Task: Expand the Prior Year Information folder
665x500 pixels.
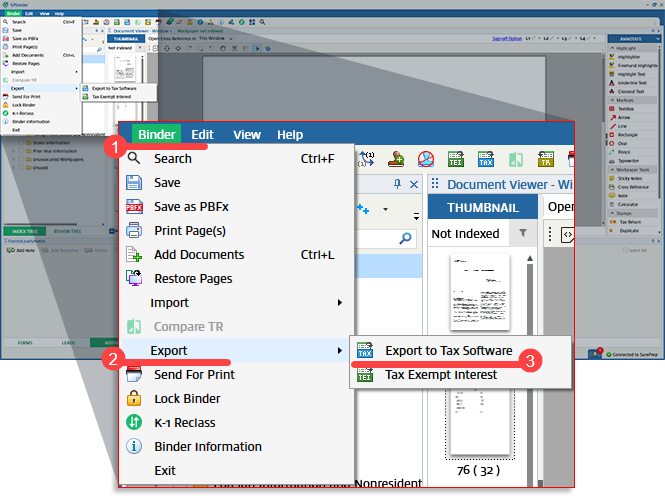Action: coord(14,151)
